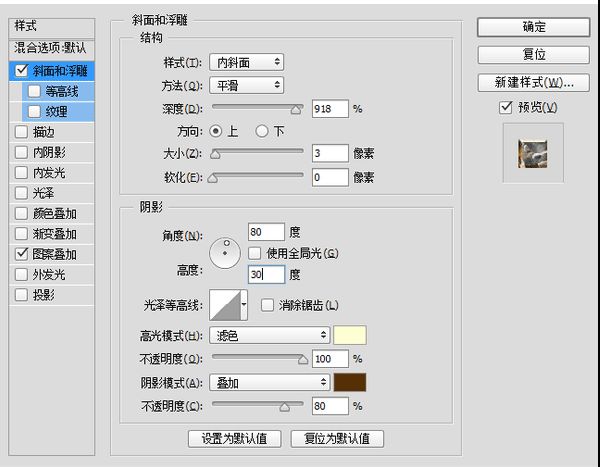Click the 确定 button
The height and width of the screenshot is (467, 600).
533,27
